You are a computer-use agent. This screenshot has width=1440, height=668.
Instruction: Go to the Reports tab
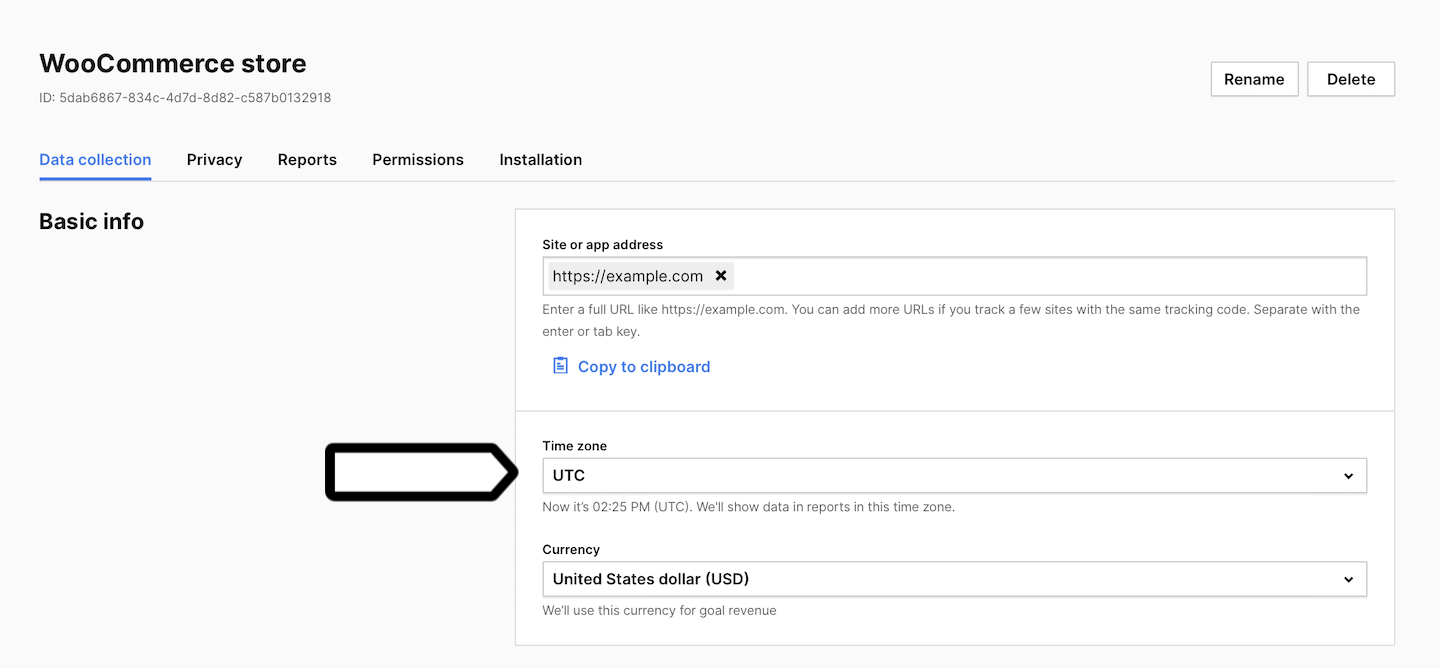[x=307, y=160]
